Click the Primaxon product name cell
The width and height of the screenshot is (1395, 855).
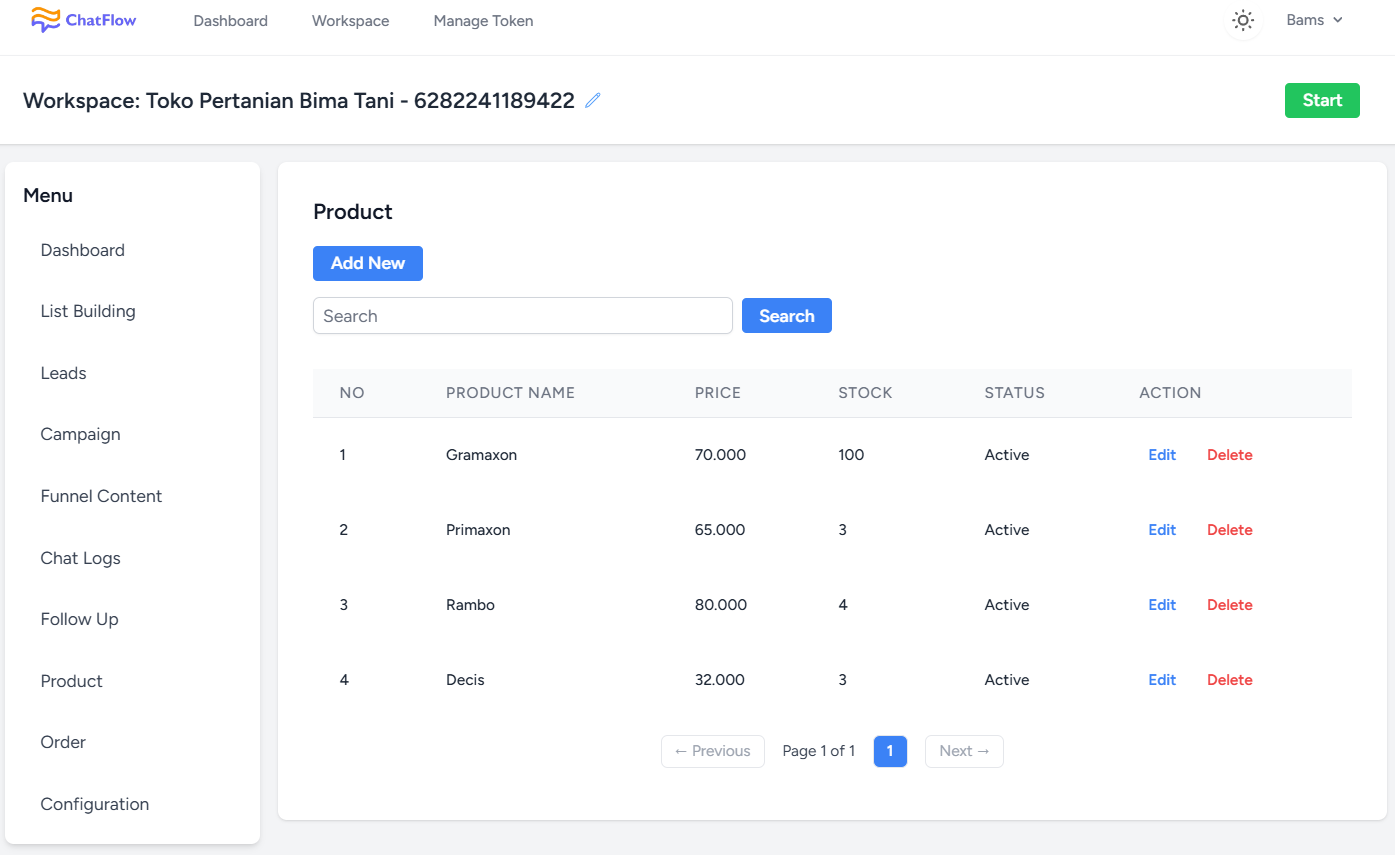(x=478, y=530)
